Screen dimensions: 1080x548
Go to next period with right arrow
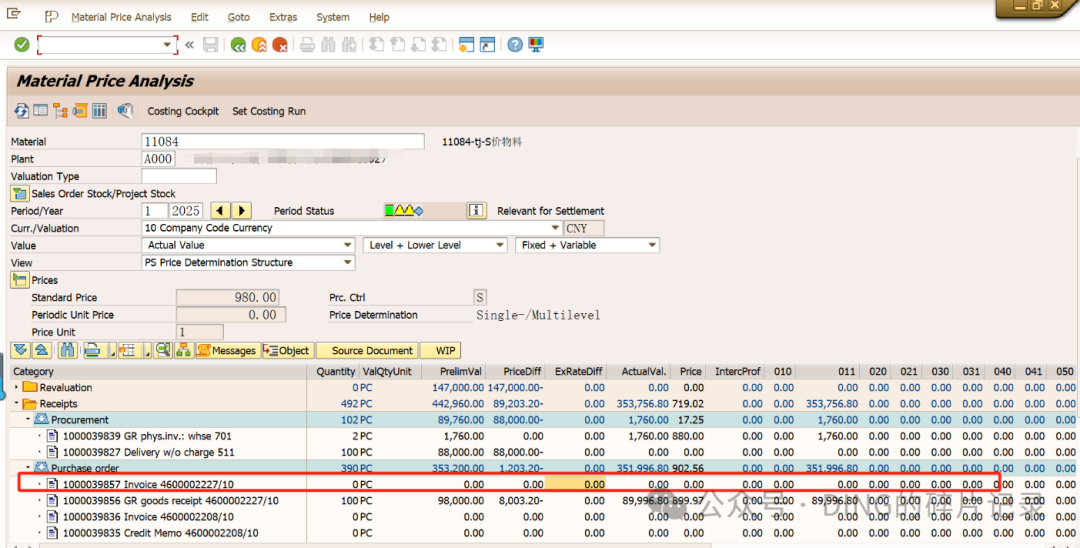[x=241, y=211]
